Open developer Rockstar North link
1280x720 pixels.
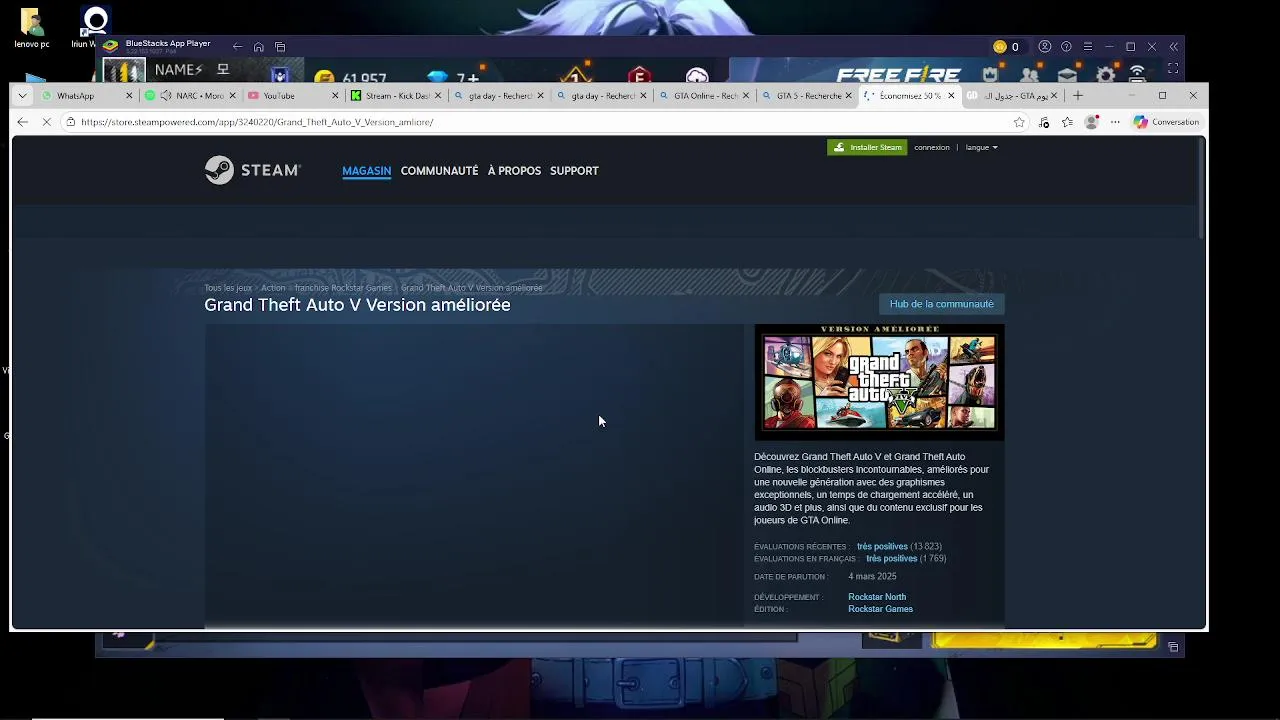coord(877,597)
